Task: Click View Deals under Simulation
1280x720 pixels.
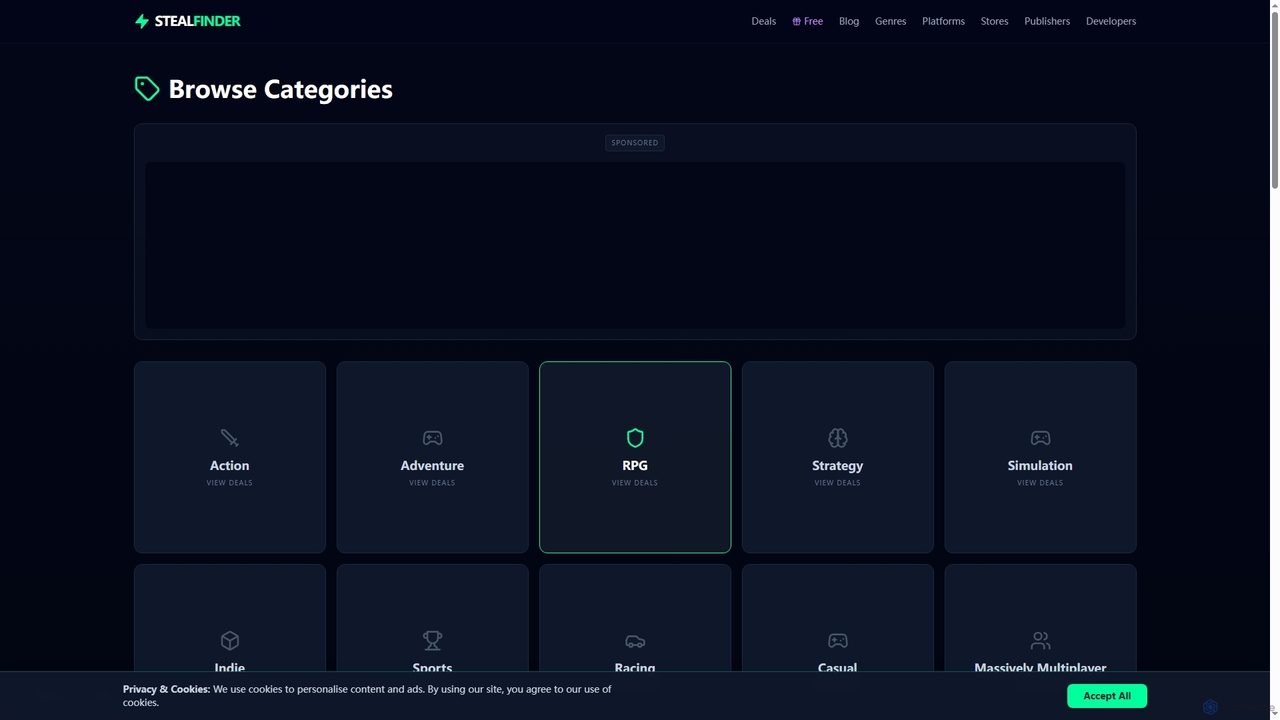Action: click(1040, 483)
